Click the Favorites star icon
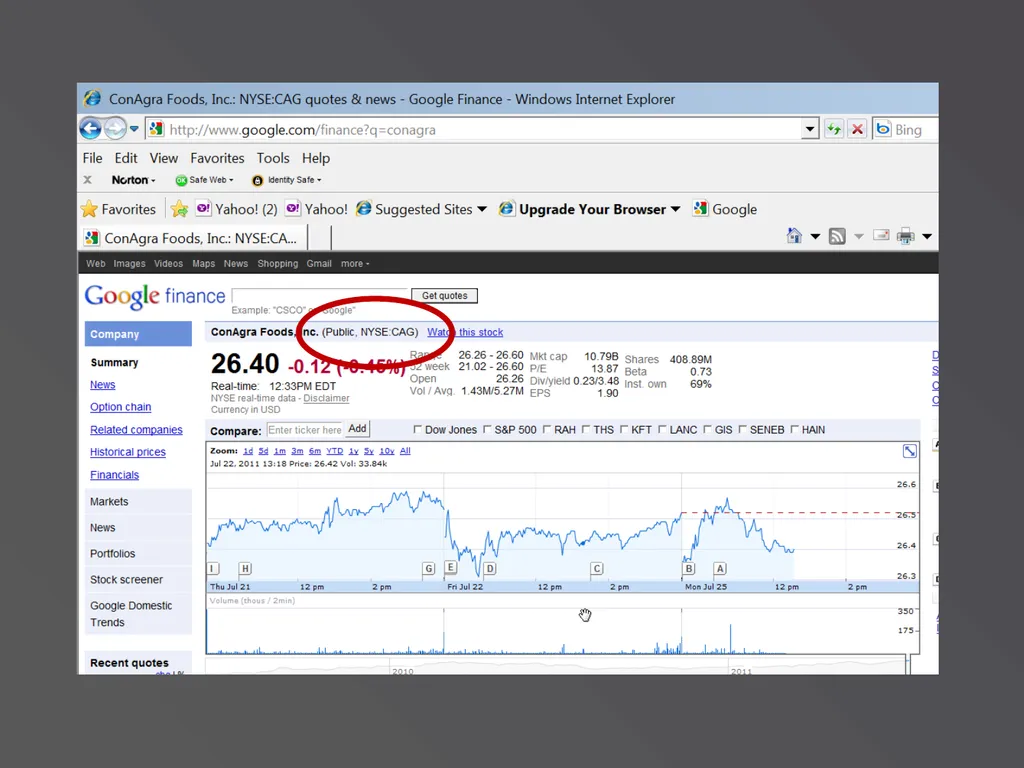 [89, 209]
